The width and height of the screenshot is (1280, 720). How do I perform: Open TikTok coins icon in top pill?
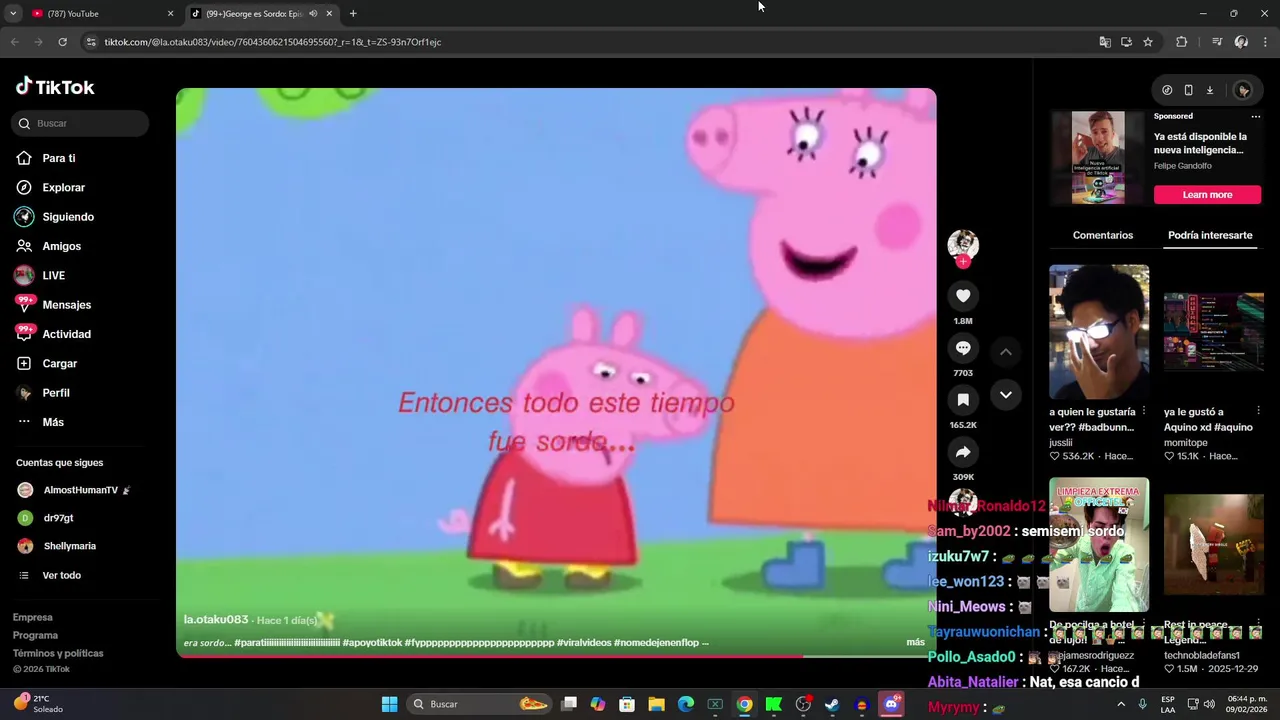[1167, 90]
